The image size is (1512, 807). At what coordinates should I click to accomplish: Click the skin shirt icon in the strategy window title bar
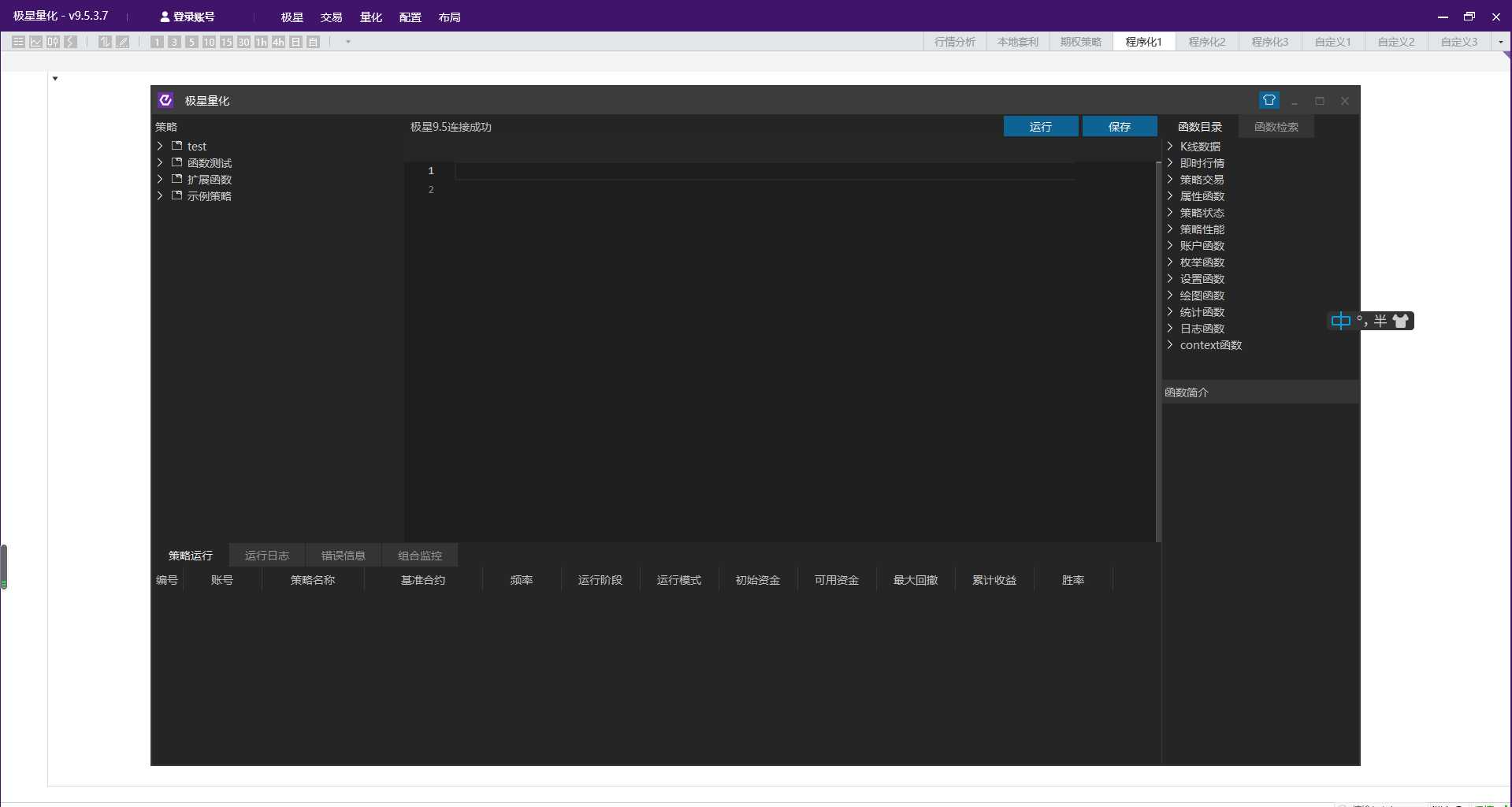coord(1269,100)
